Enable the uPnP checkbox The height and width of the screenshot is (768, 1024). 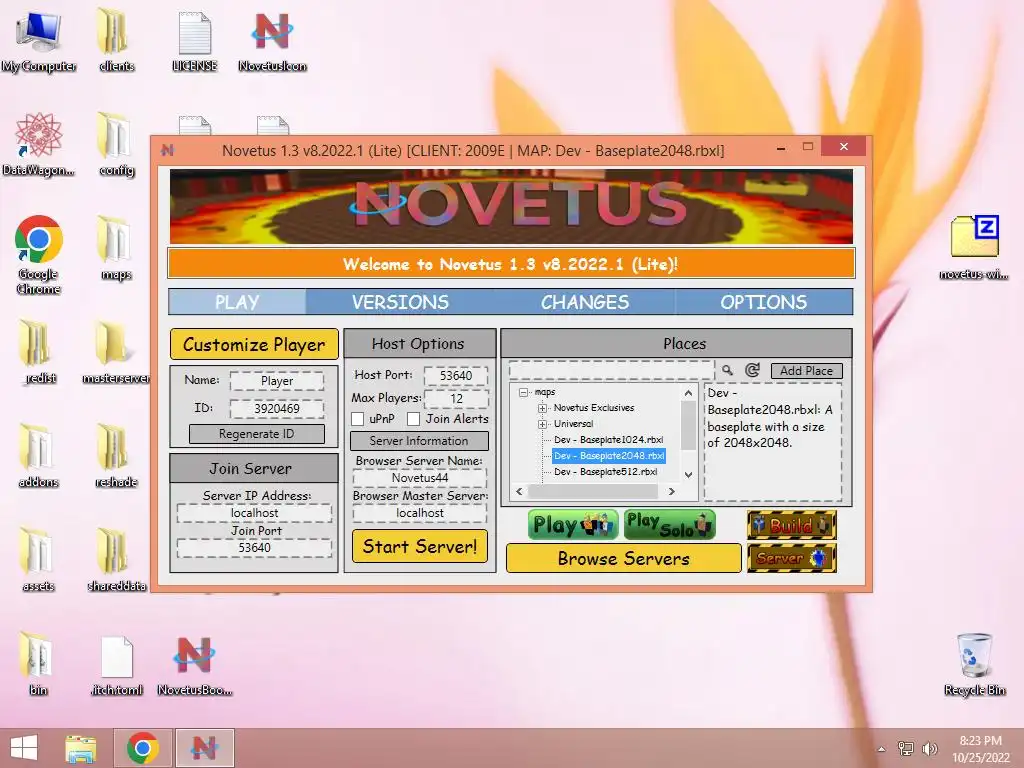click(x=357, y=419)
